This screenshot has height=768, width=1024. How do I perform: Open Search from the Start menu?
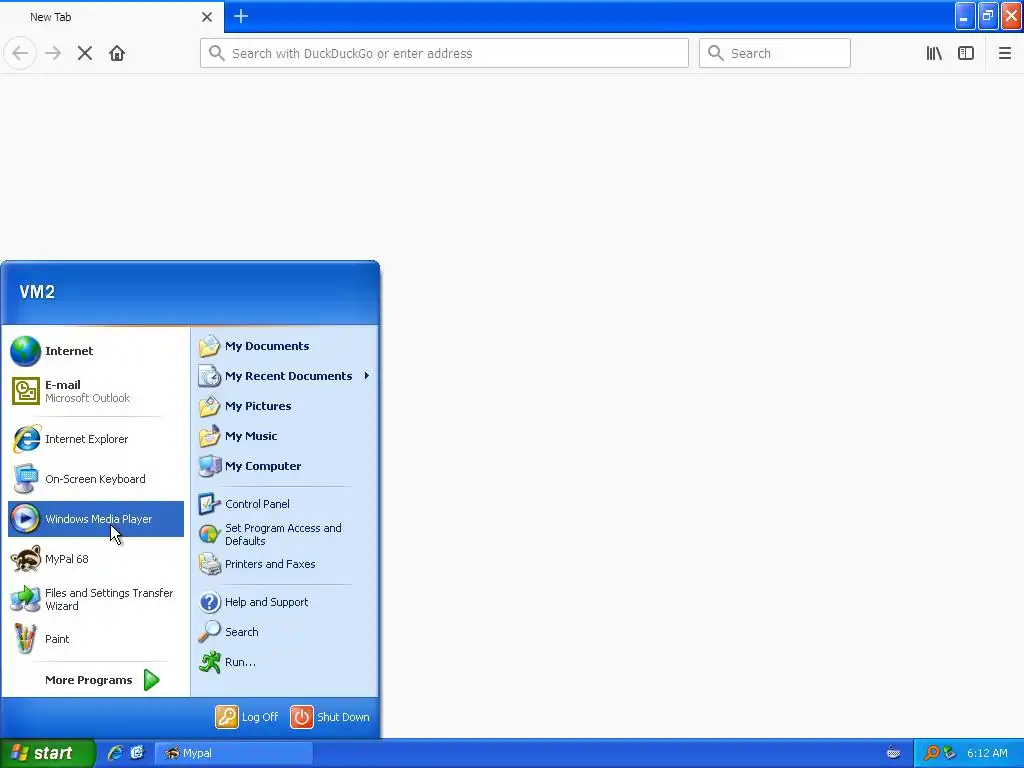tap(285, 632)
